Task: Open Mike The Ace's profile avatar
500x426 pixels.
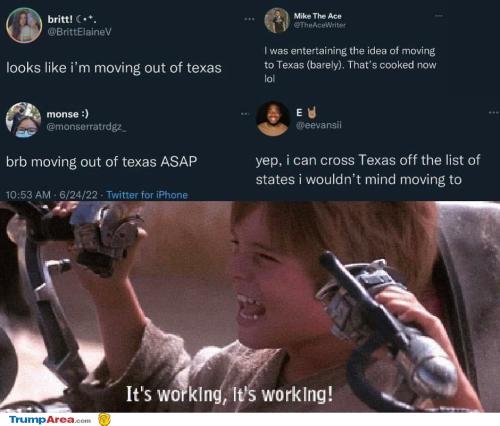Action: point(276,21)
